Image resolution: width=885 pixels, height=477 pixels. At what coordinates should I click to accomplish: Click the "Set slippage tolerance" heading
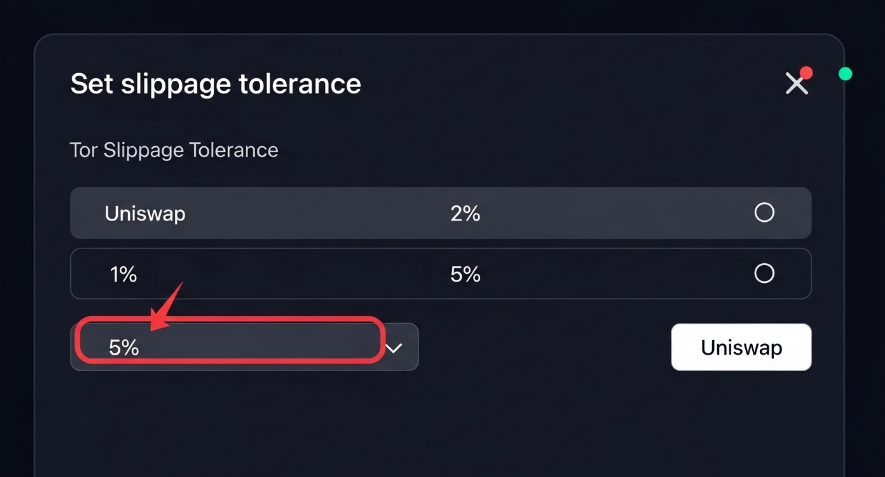215,83
